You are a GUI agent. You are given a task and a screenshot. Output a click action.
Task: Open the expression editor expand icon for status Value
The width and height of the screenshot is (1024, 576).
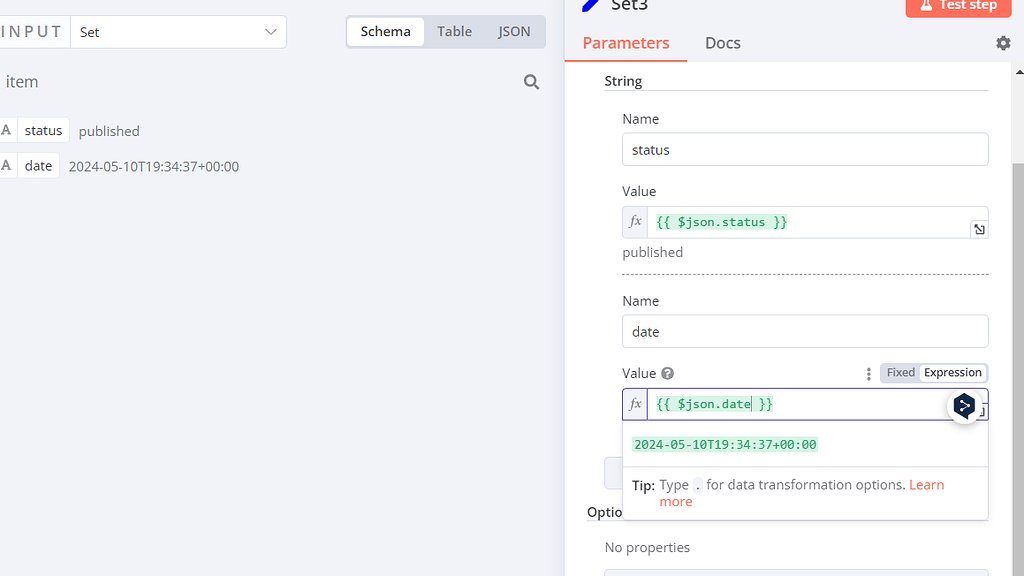(x=978, y=229)
